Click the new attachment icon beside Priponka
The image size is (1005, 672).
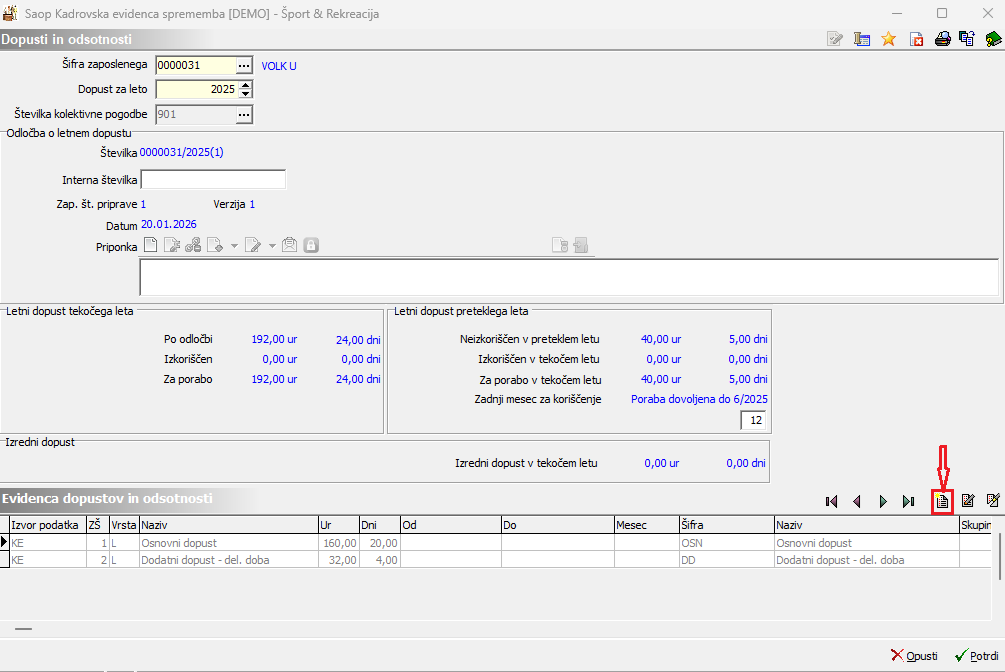click(x=150, y=245)
